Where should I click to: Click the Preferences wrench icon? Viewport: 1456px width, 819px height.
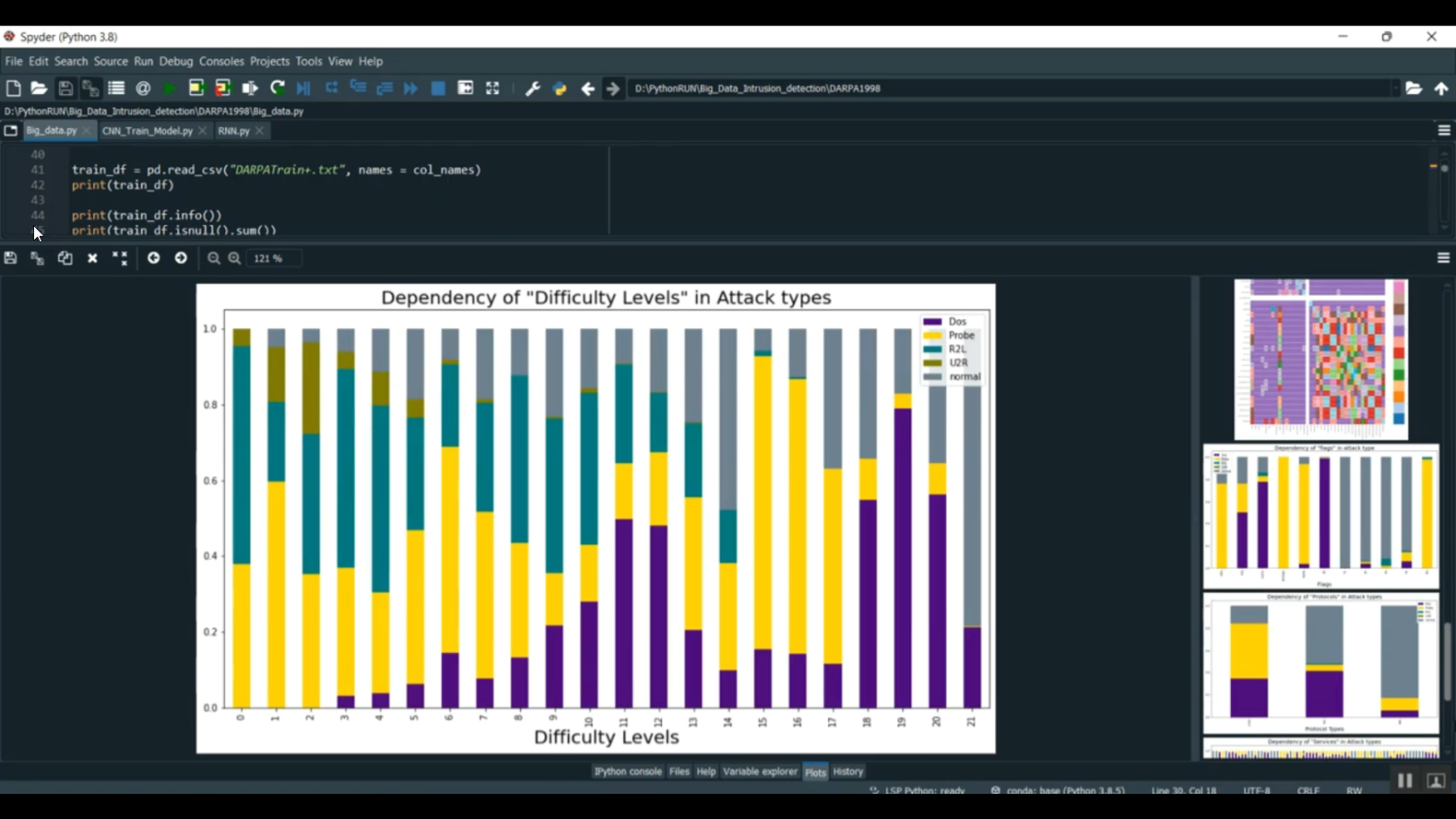click(532, 87)
